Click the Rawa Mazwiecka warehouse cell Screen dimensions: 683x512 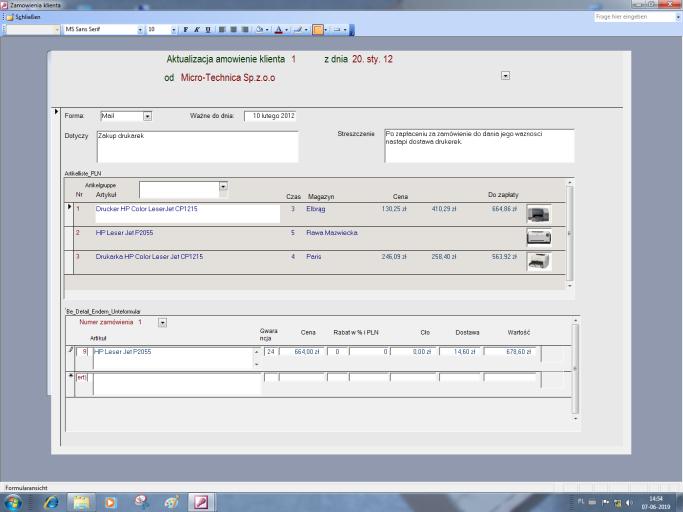click(x=331, y=233)
